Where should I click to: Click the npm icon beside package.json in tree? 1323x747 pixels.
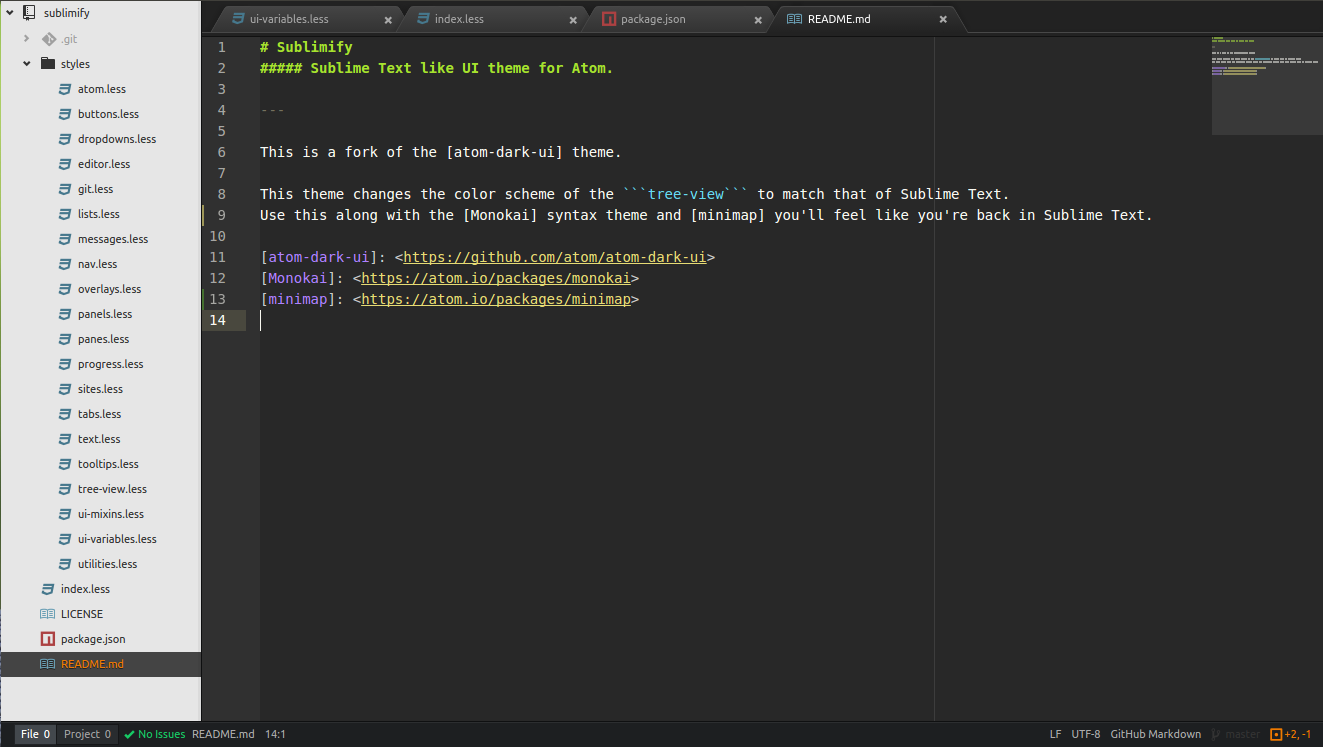tap(47, 639)
